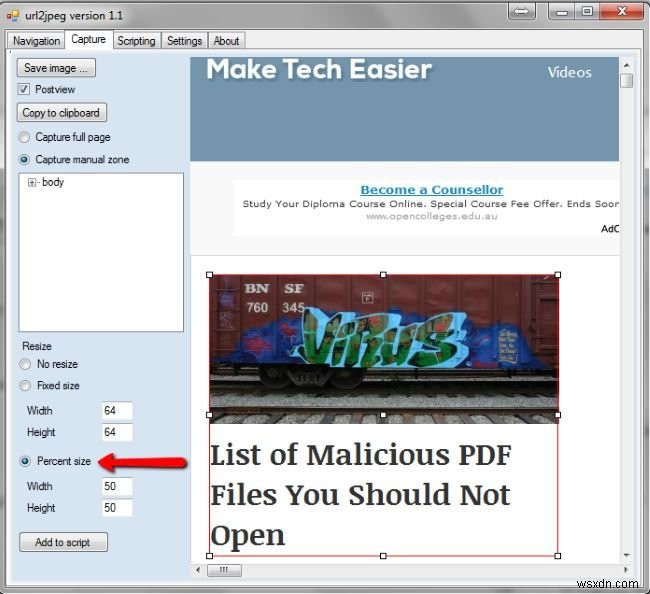Select the body tree item label
The height and width of the screenshot is (594, 650).
click(53, 182)
